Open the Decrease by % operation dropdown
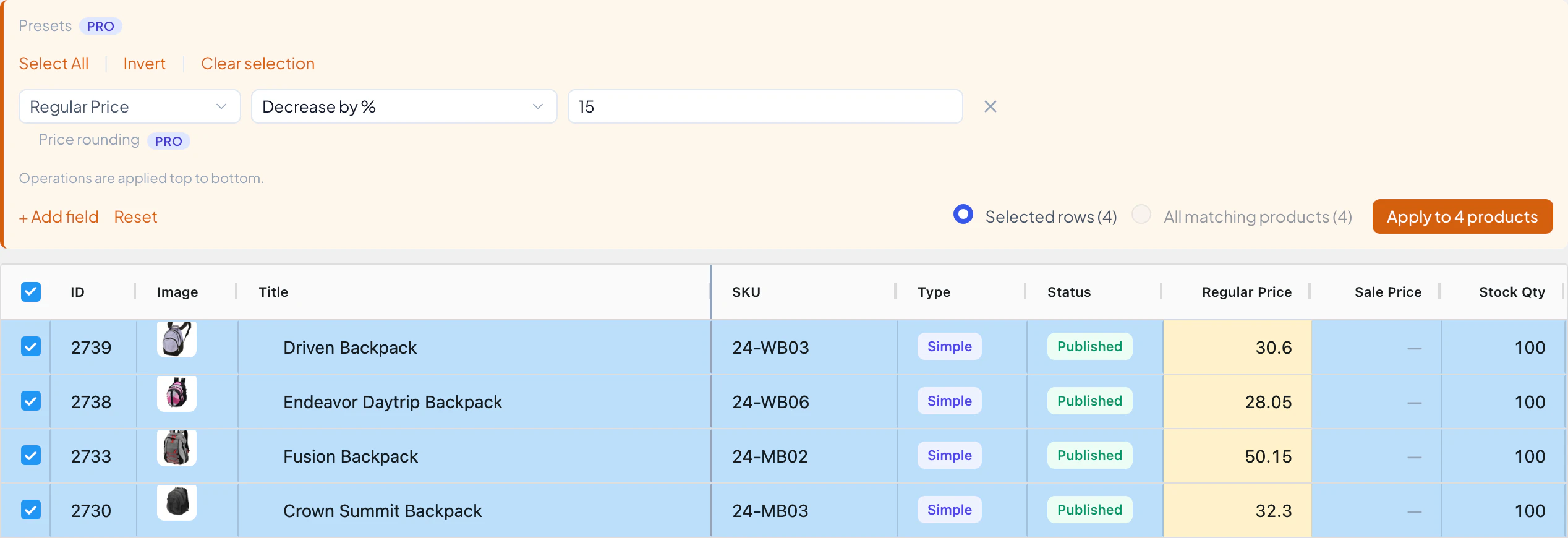Image resolution: width=1568 pixels, height=538 pixels. [404, 106]
